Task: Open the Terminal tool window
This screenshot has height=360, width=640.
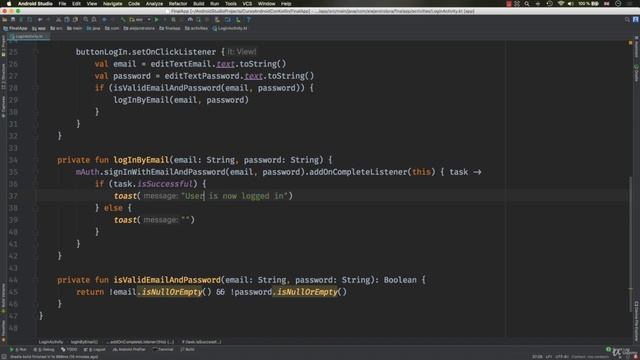Action: [x=163, y=350]
